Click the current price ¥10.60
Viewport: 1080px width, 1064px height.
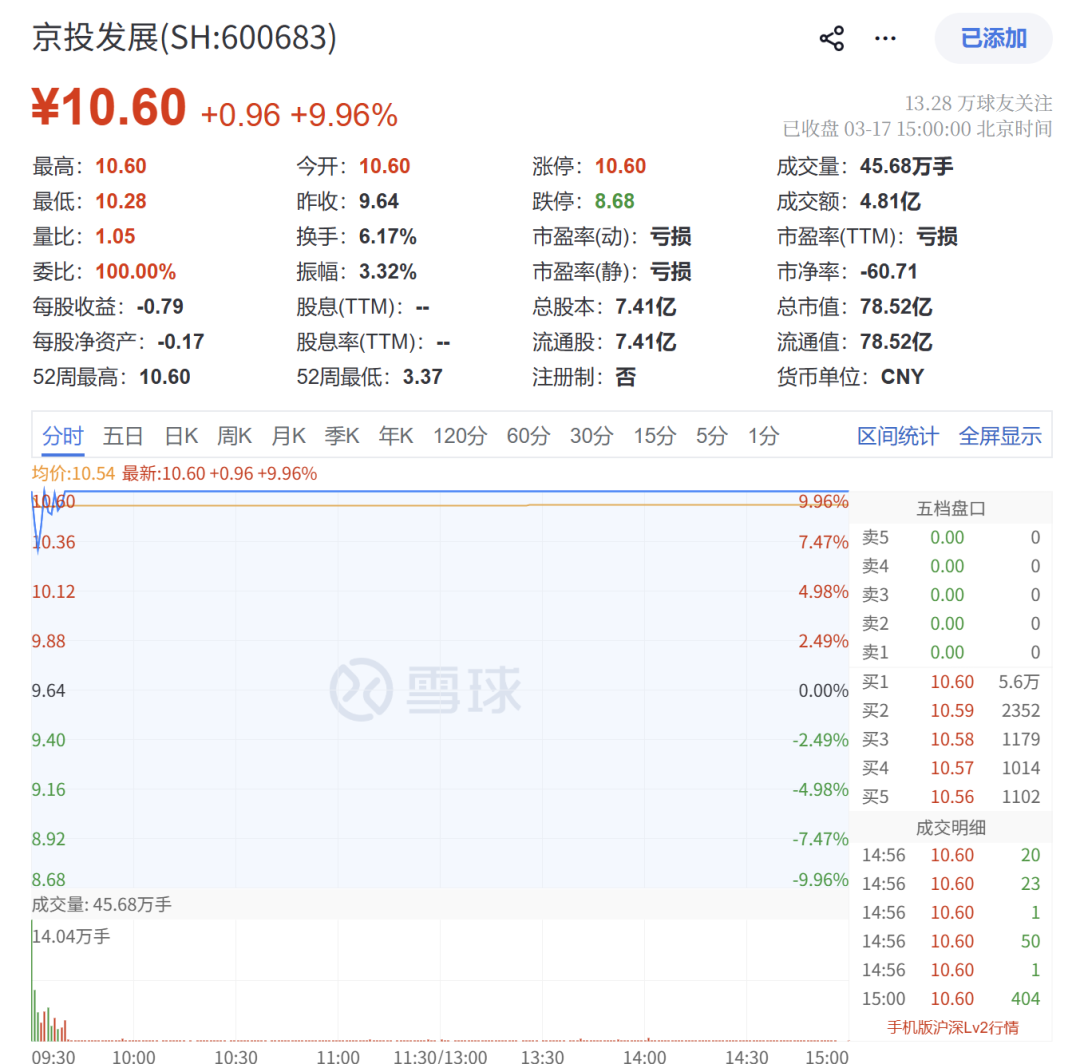109,107
